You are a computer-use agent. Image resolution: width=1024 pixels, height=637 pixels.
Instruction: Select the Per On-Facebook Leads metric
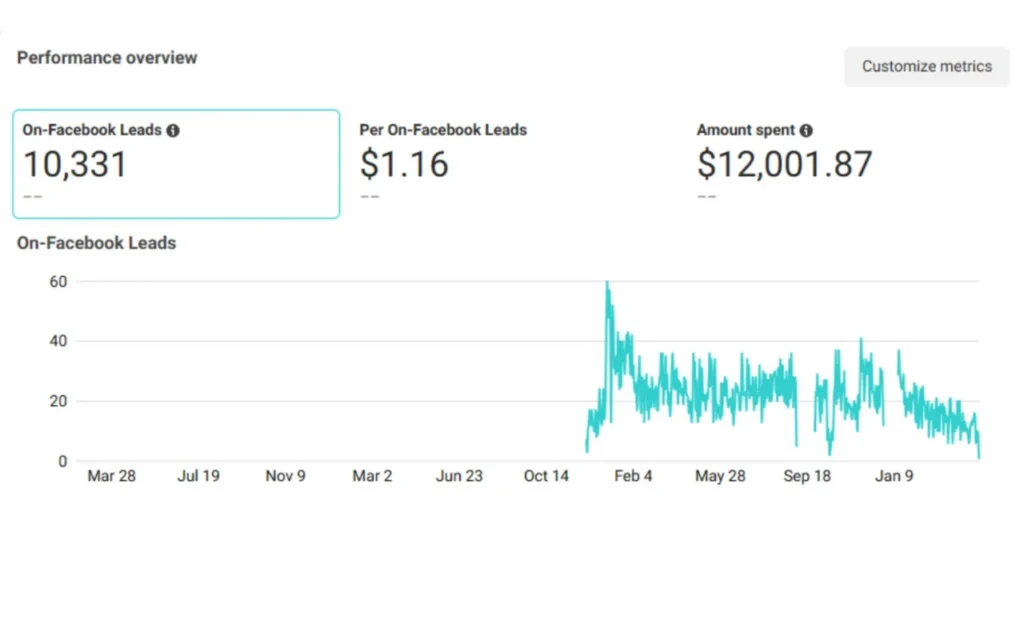(443, 130)
